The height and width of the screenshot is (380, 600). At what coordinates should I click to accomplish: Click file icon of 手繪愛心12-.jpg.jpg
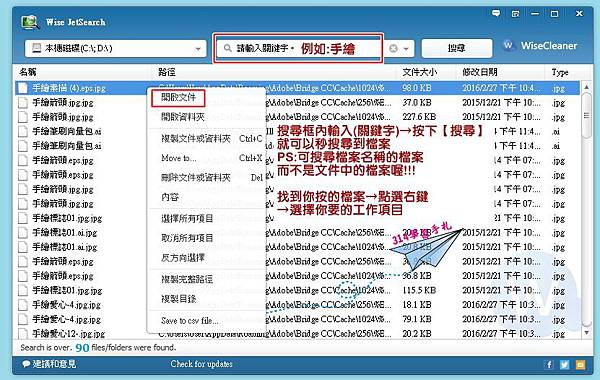tap(23, 334)
